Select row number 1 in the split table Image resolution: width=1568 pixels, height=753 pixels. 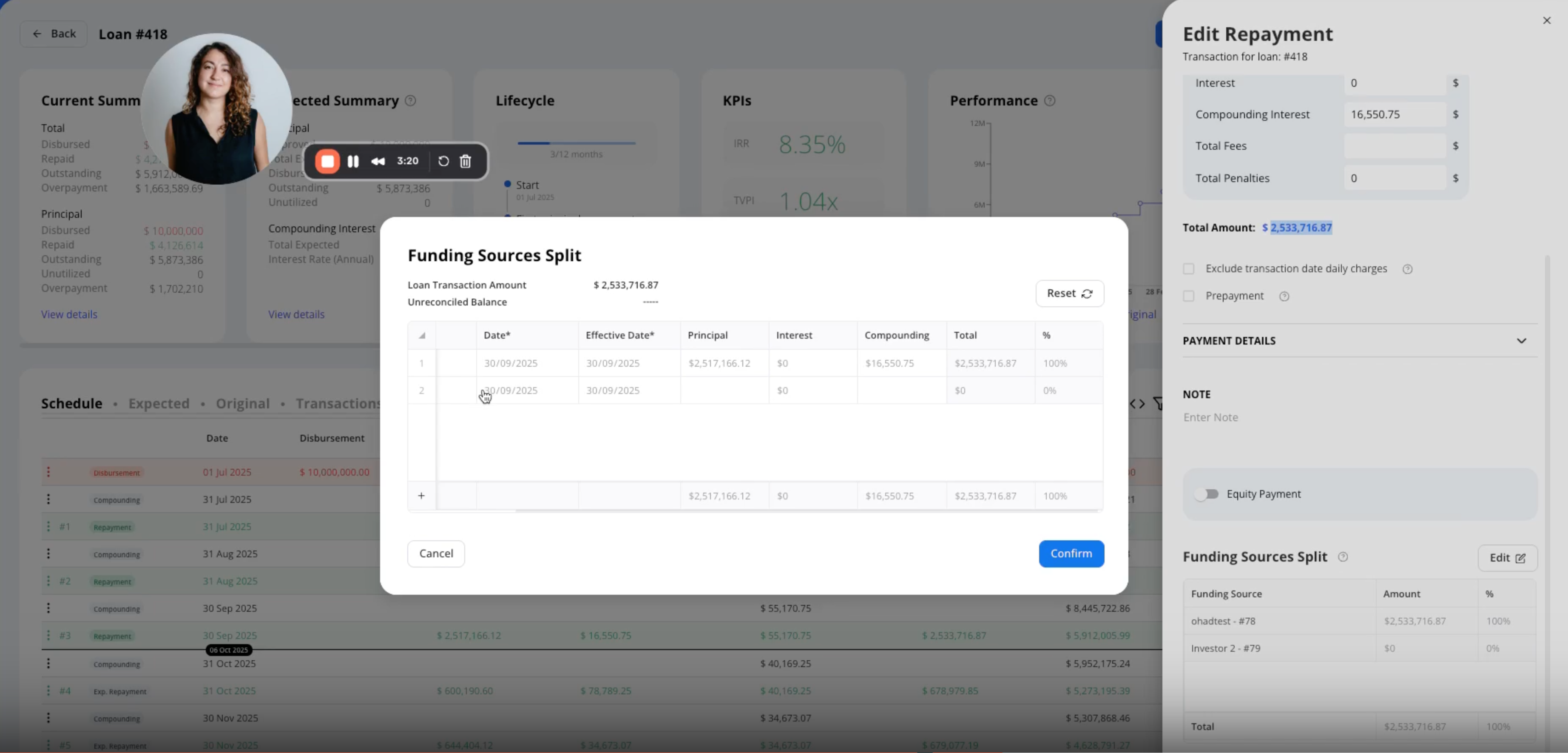point(421,364)
